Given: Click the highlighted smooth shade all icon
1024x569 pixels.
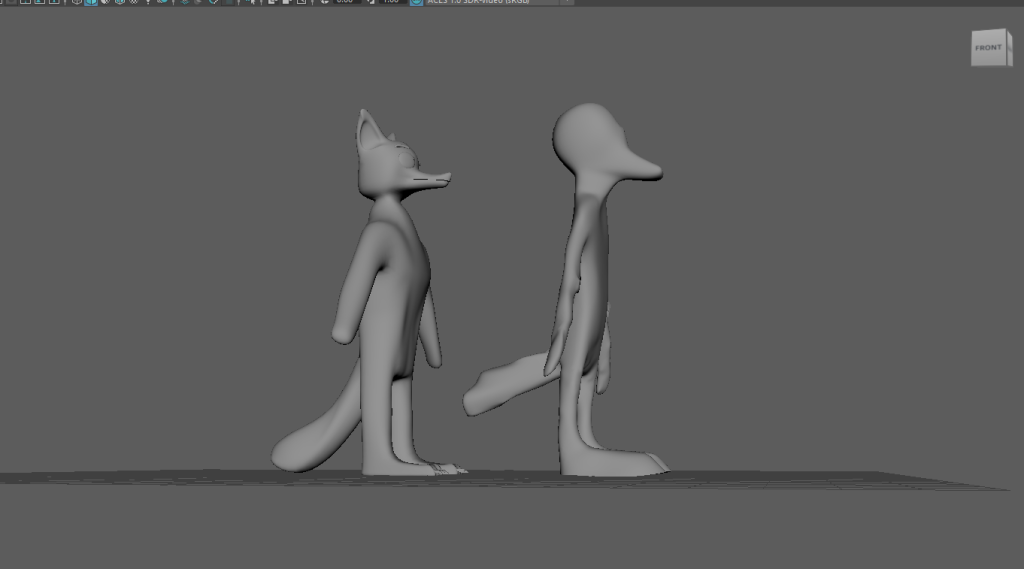Looking at the screenshot, I should tap(91, 2).
